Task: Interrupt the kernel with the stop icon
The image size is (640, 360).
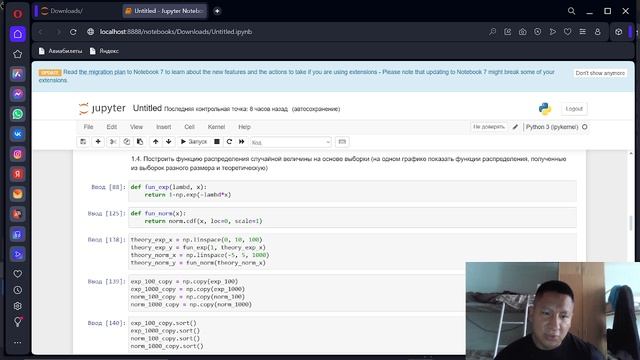Action: 217,142
